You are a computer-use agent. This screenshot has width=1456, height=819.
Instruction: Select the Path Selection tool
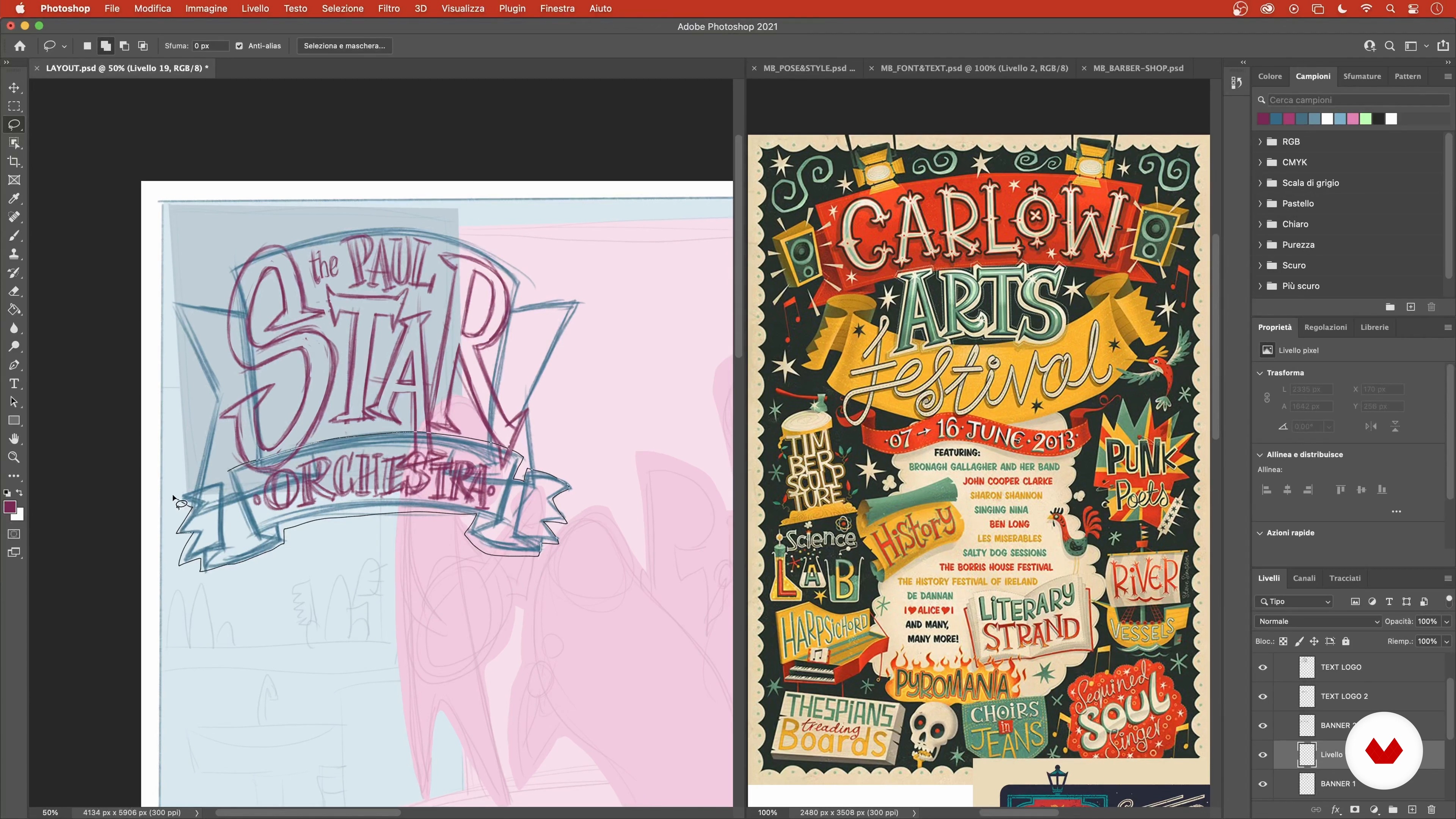click(x=14, y=402)
